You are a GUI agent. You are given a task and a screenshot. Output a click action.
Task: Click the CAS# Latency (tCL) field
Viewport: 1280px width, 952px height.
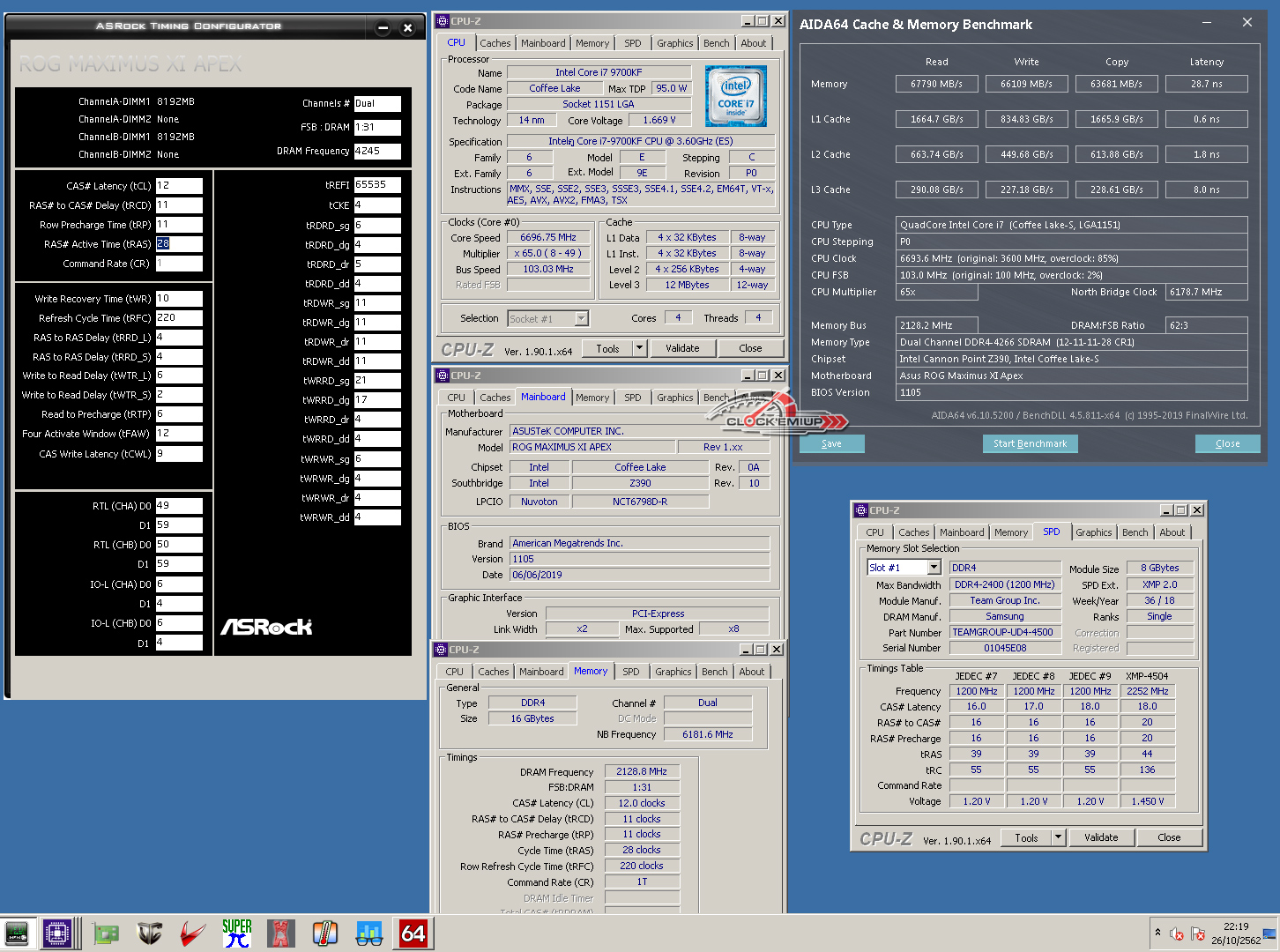(179, 186)
